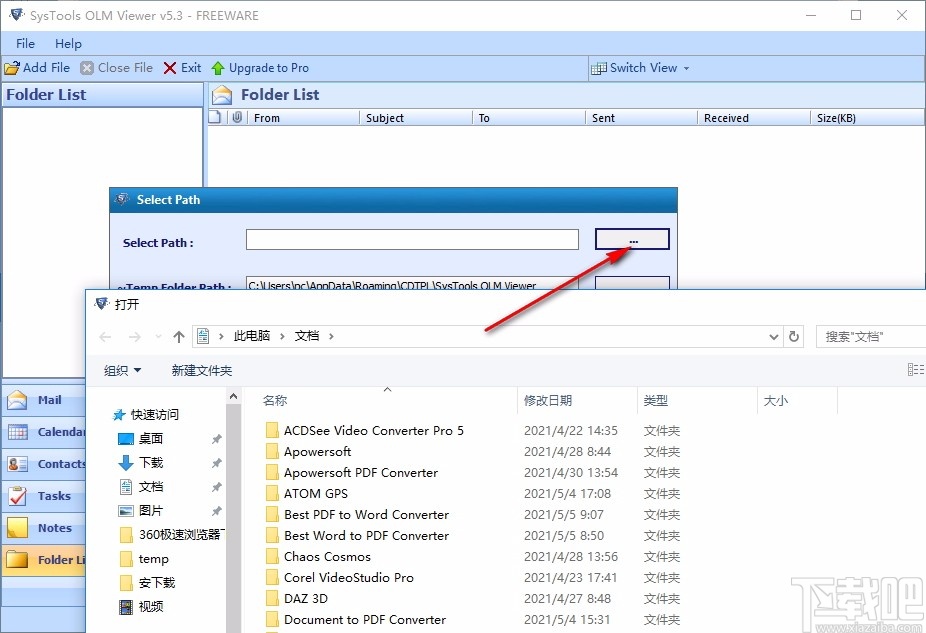
Task: Select the Calendar icon in the sidebar
Action: (20, 431)
